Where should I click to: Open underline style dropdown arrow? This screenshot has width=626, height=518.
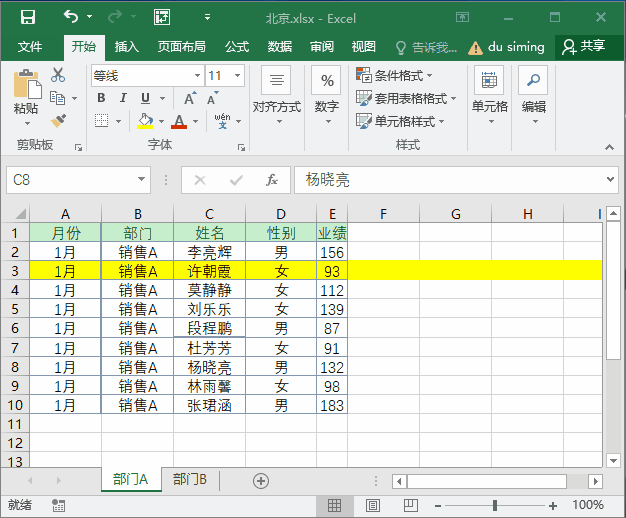pyautogui.click(x=162, y=98)
